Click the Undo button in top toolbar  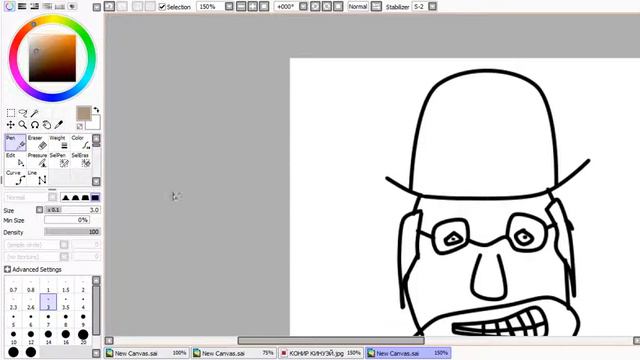pyautogui.click(x=109, y=7)
